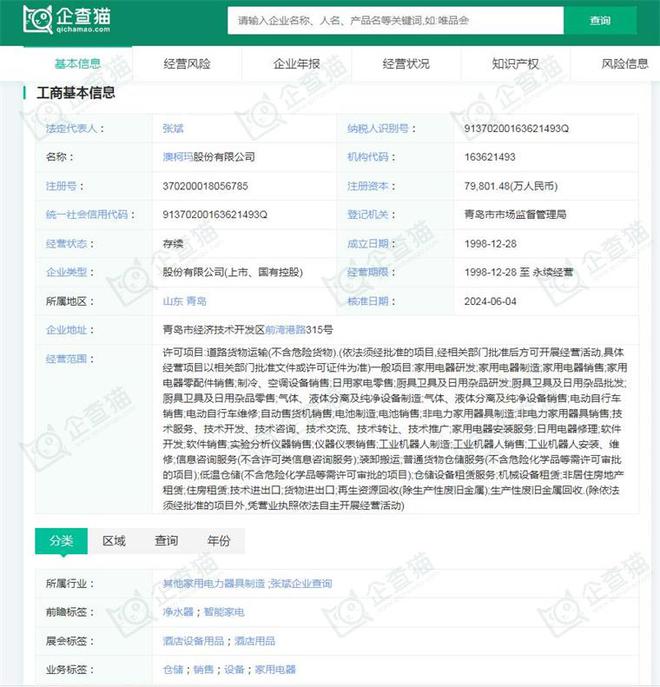Click the 家用电器 business tag

click(x=275, y=669)
